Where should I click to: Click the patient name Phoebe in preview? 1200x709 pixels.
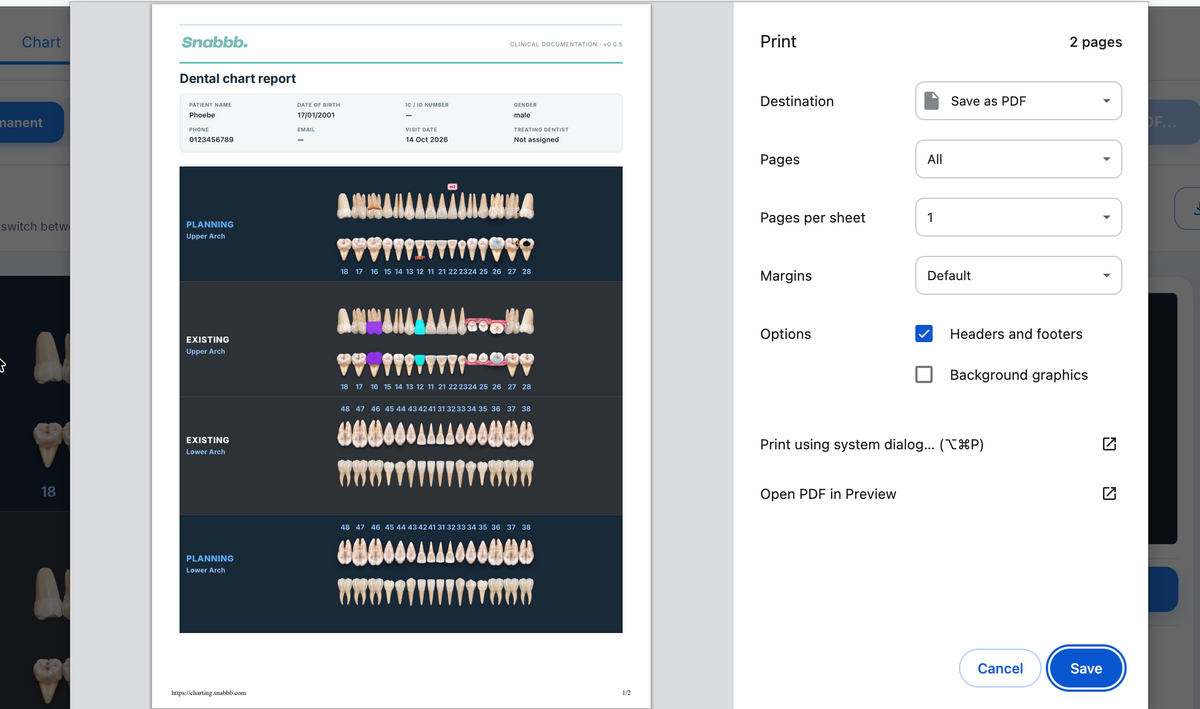pos(202,115)
